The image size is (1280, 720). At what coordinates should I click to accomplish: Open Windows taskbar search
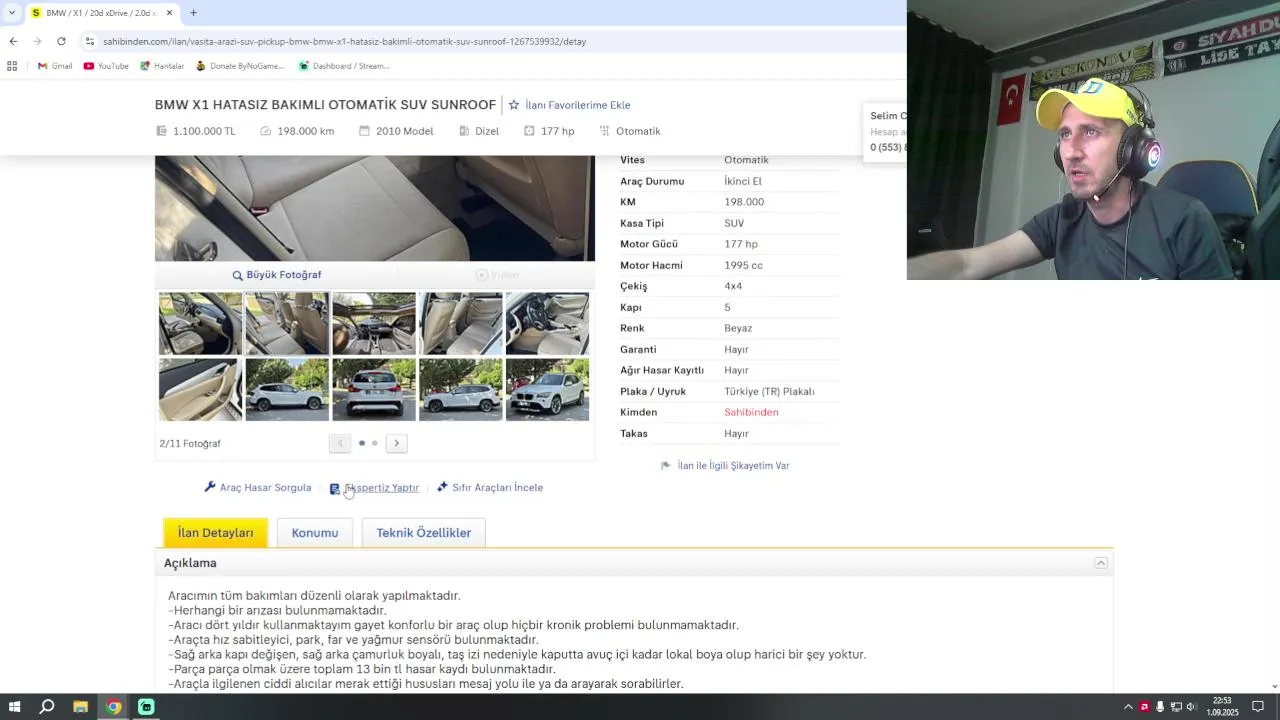pos(47,707)
